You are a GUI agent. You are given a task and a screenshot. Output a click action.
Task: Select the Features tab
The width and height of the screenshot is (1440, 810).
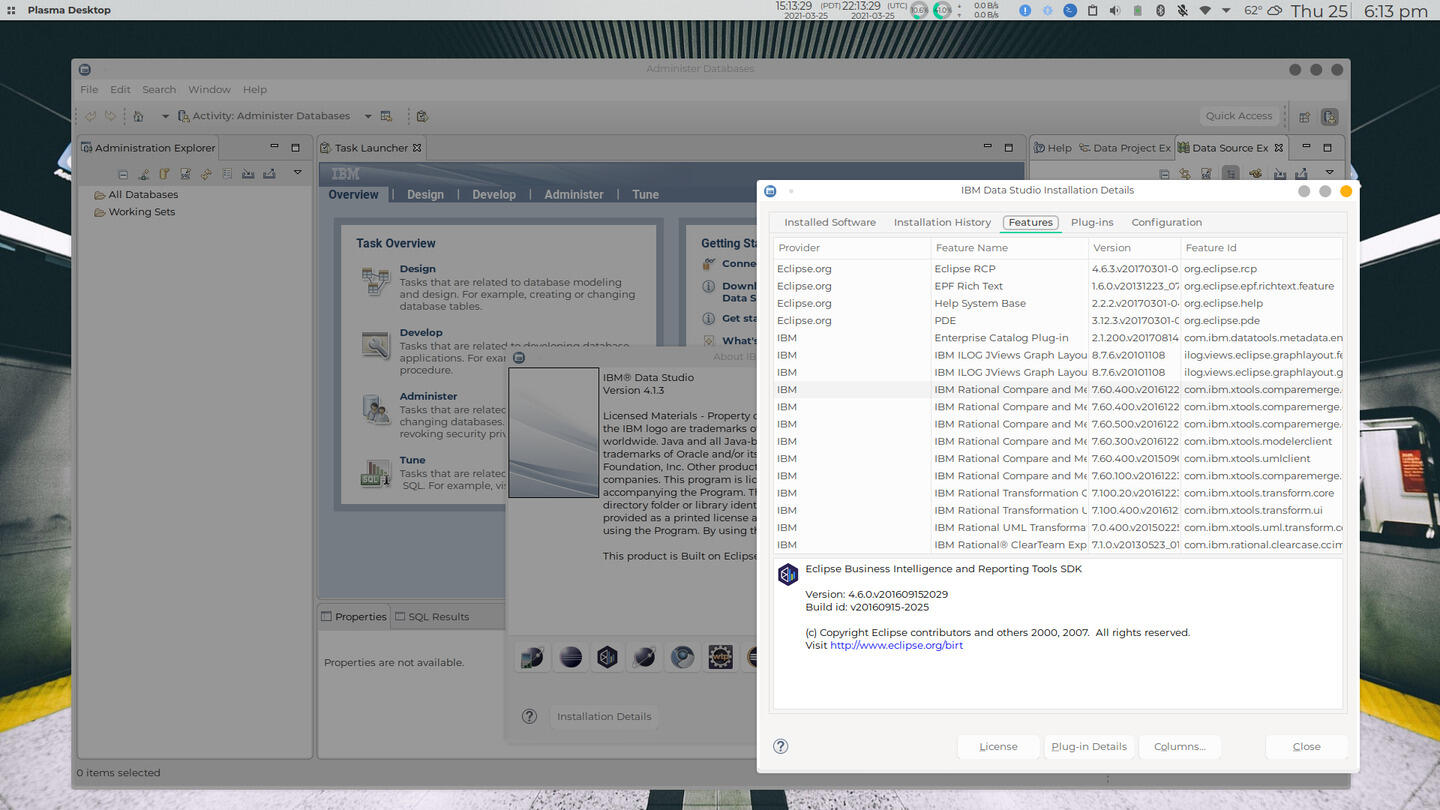[1030, 222]
